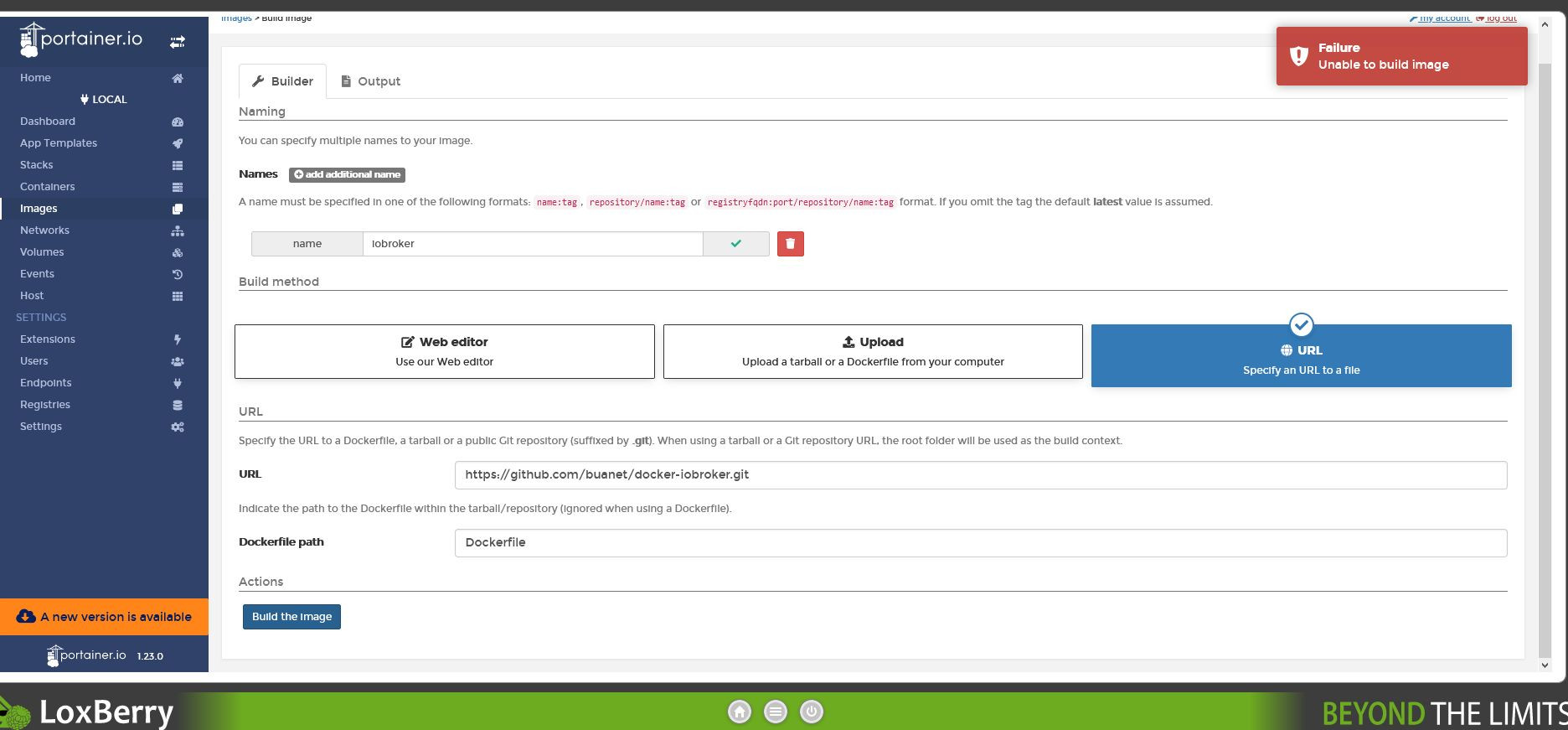Click the LOCAL endpoint label
Viewport: 1568px width, 730px height.
pos(104,100)
